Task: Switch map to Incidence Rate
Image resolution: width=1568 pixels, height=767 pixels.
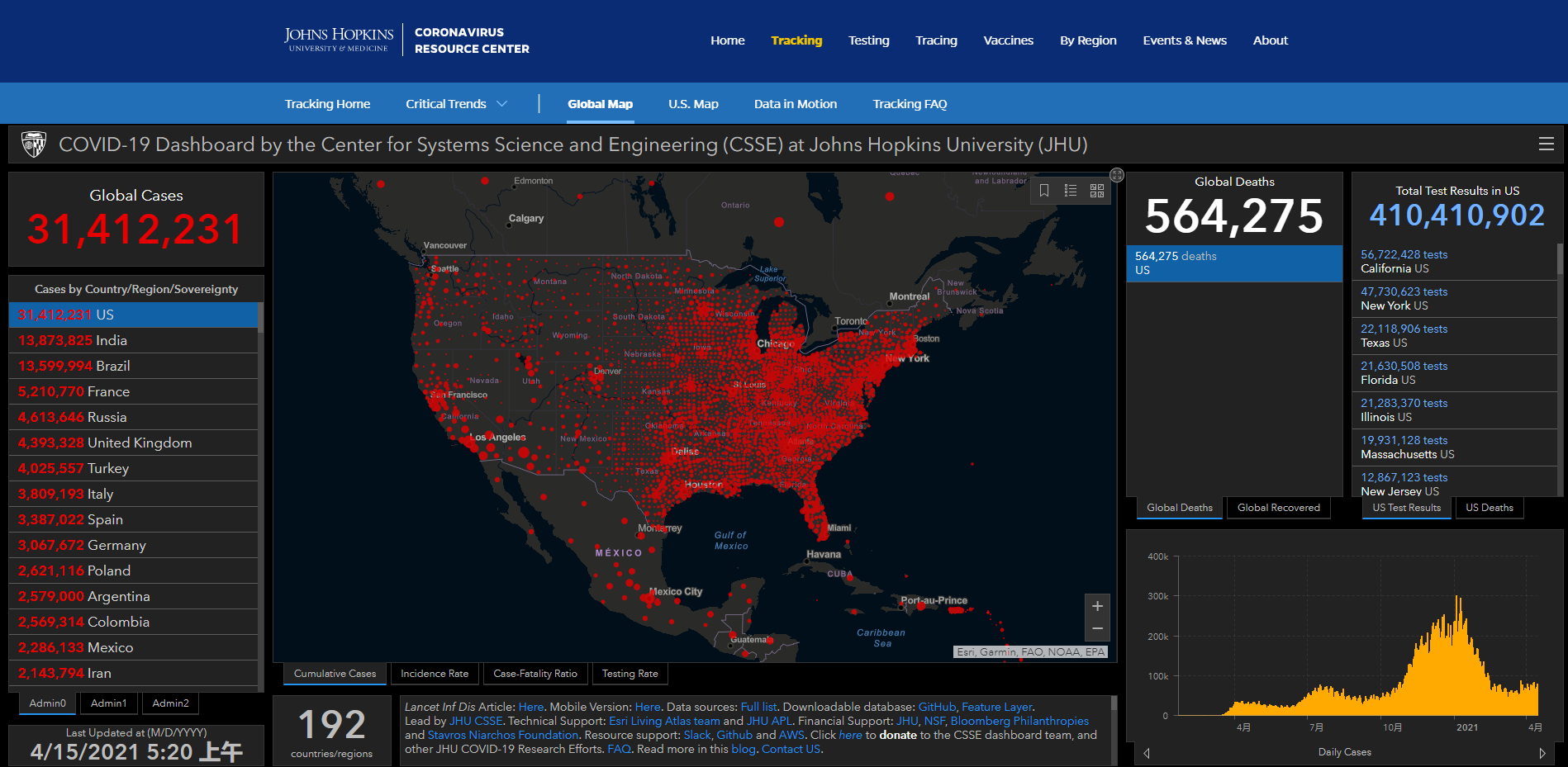Action: click(435, 674)
